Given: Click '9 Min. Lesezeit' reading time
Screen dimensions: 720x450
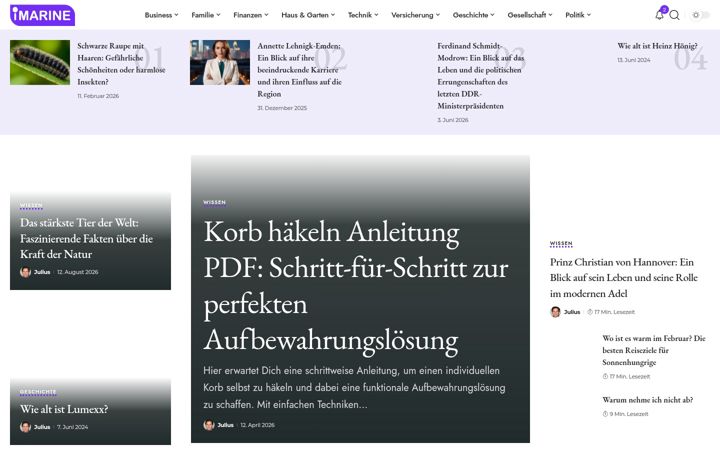Looking at the screenshot, I should [x=625, y=414].
